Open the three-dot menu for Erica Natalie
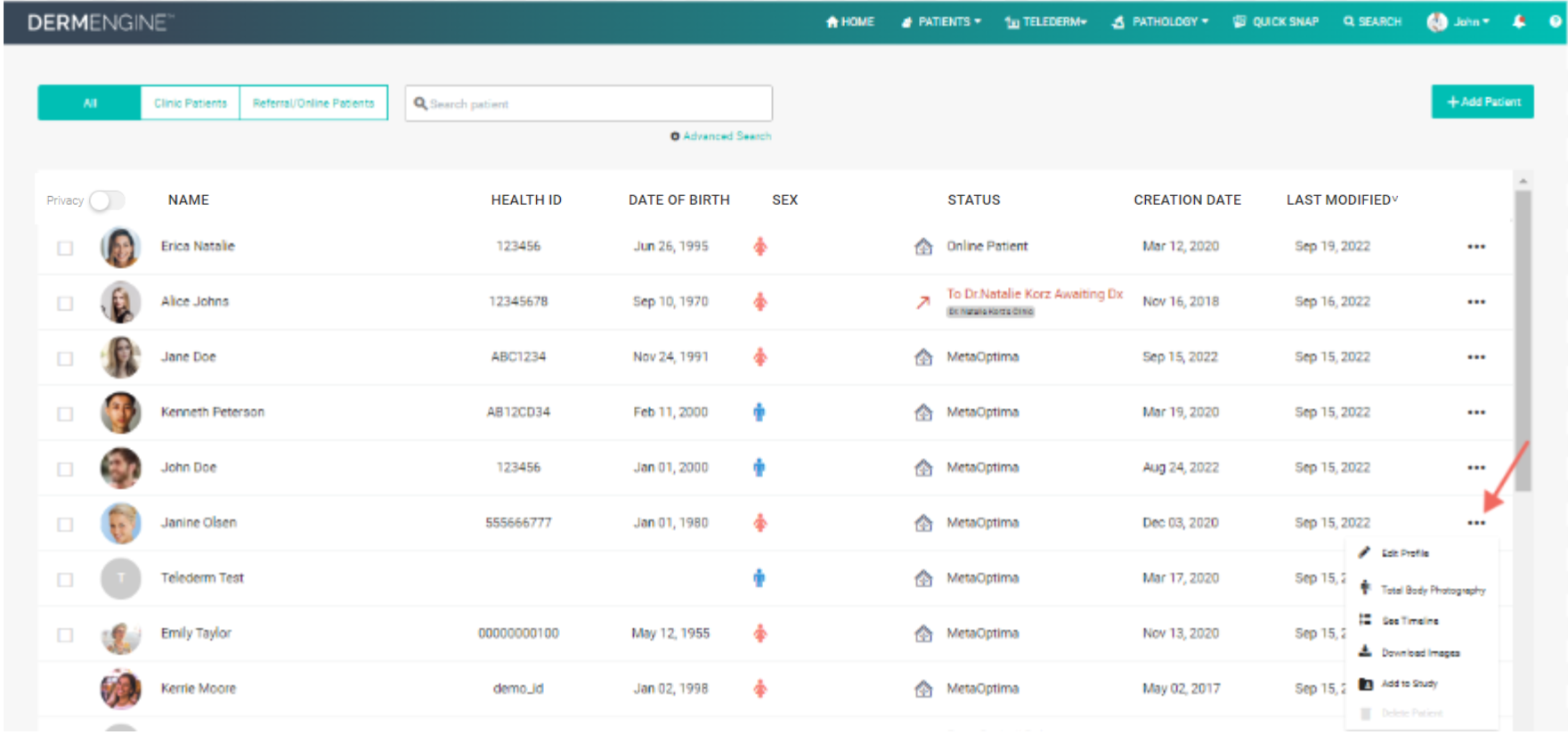The image size is (1568, 743). tap(1476, 247)
